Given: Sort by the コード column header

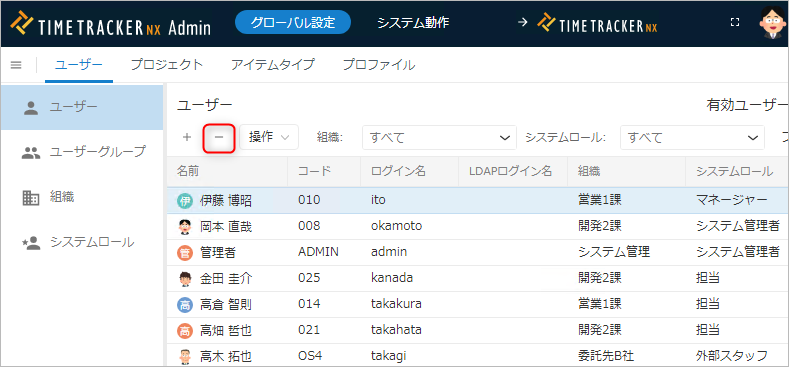Looking at the screenshot, I should [314, 171].
